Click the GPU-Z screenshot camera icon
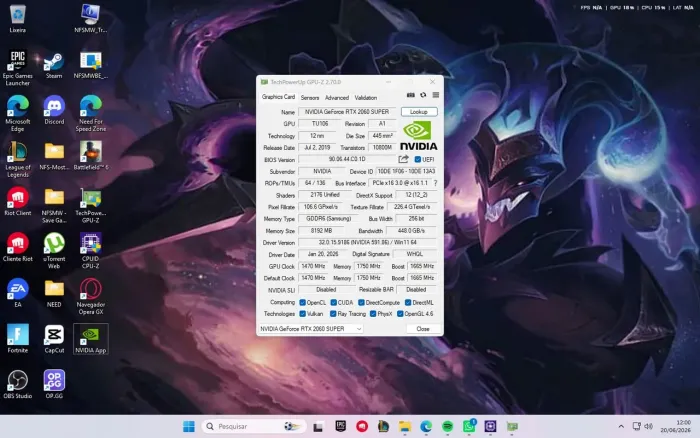 411,95
